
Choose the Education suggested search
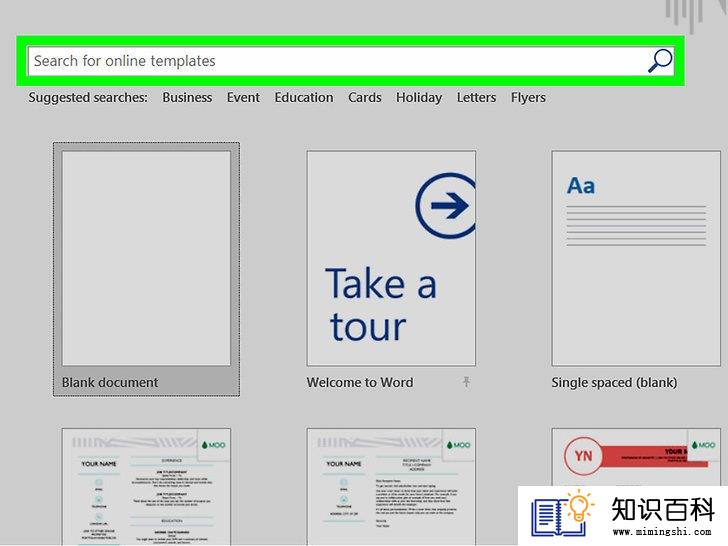pyautogui.click(x=304, y=98)
